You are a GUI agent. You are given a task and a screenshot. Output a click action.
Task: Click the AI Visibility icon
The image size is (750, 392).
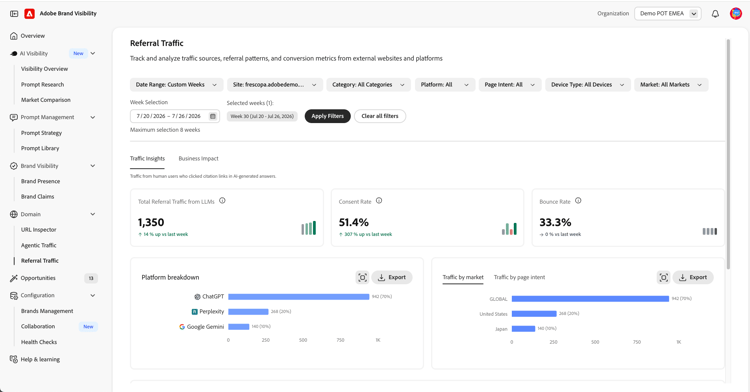[x=14, y=54]
